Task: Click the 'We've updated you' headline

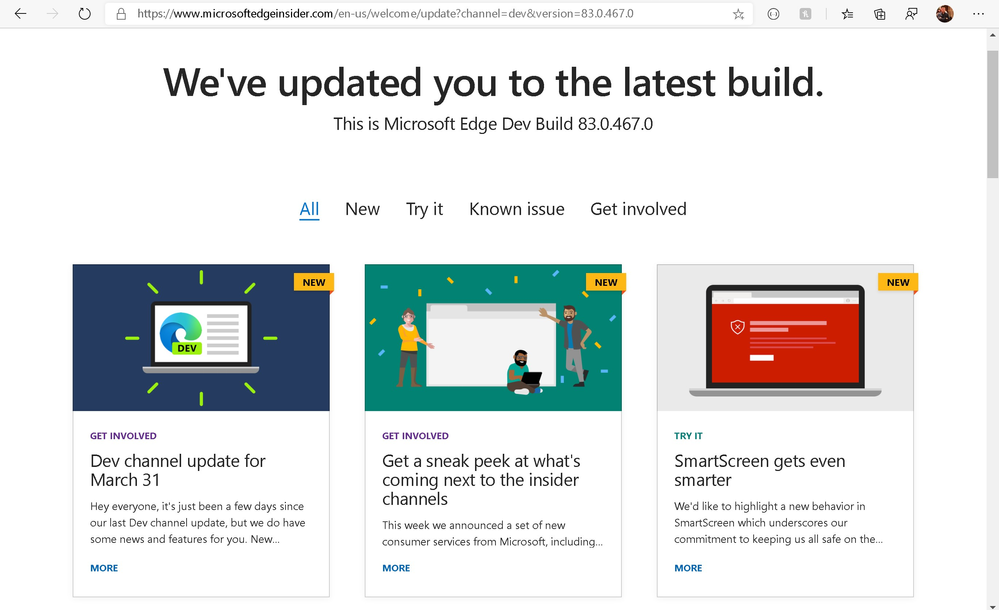Action: coord(493,83)
